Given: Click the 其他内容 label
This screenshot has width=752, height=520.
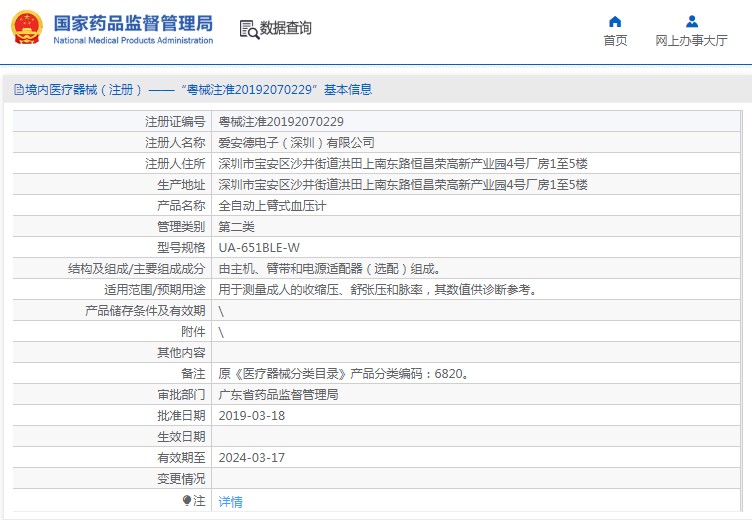Looking at the screenshot, I should 181,353.
